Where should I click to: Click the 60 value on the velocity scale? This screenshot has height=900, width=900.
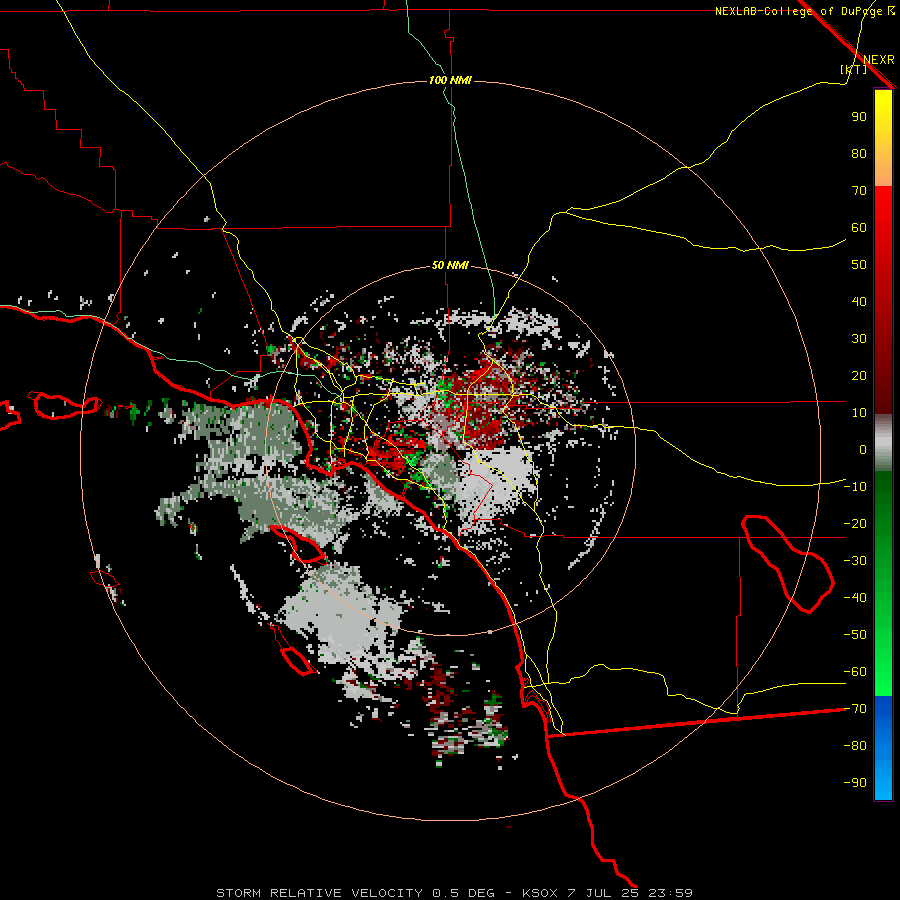pos(859,227)
